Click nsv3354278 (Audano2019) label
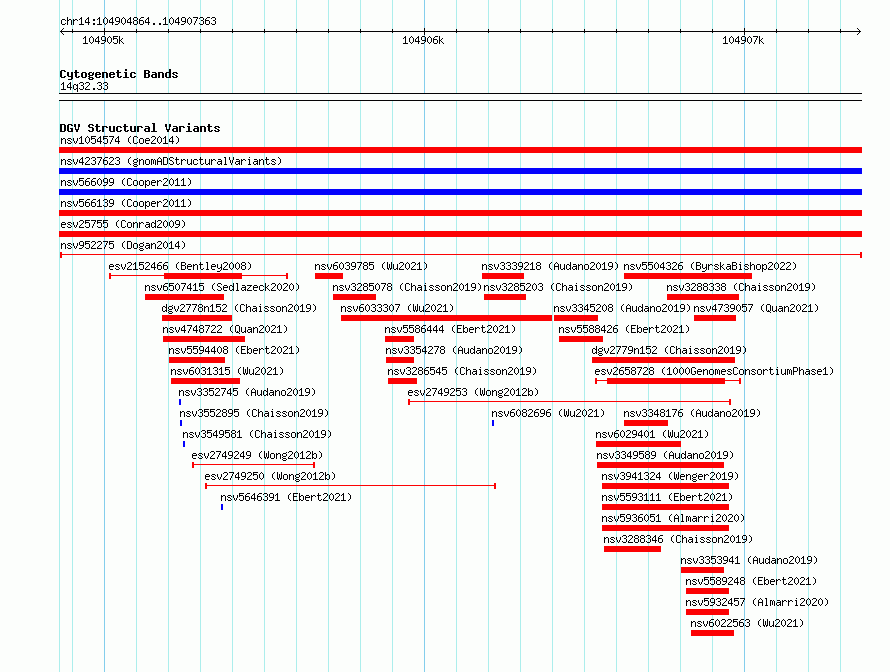 pos(454,350)
